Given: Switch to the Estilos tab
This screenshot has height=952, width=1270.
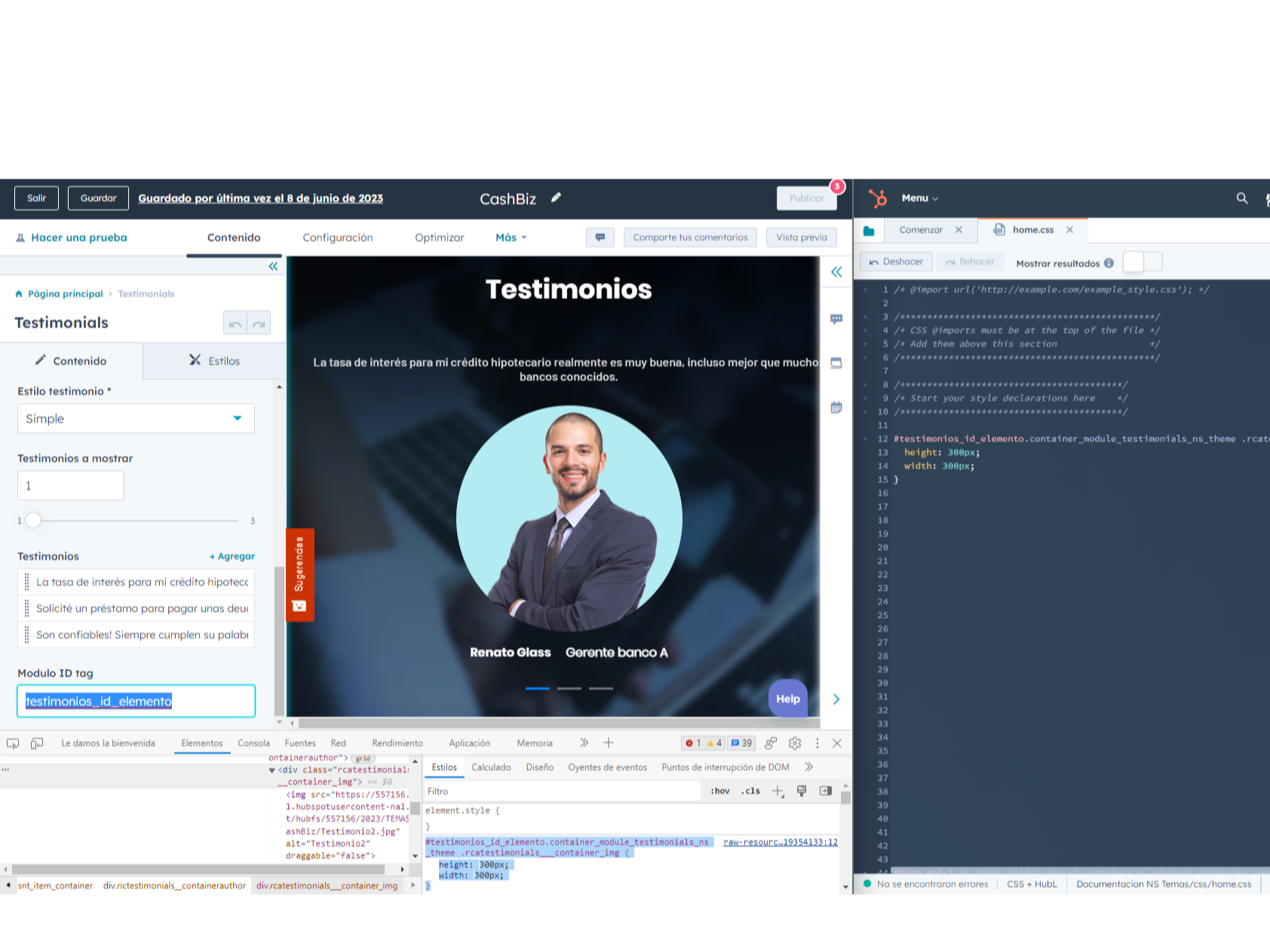Looking at the screenshot, I should pyautogui.click(x=214, y=361).
